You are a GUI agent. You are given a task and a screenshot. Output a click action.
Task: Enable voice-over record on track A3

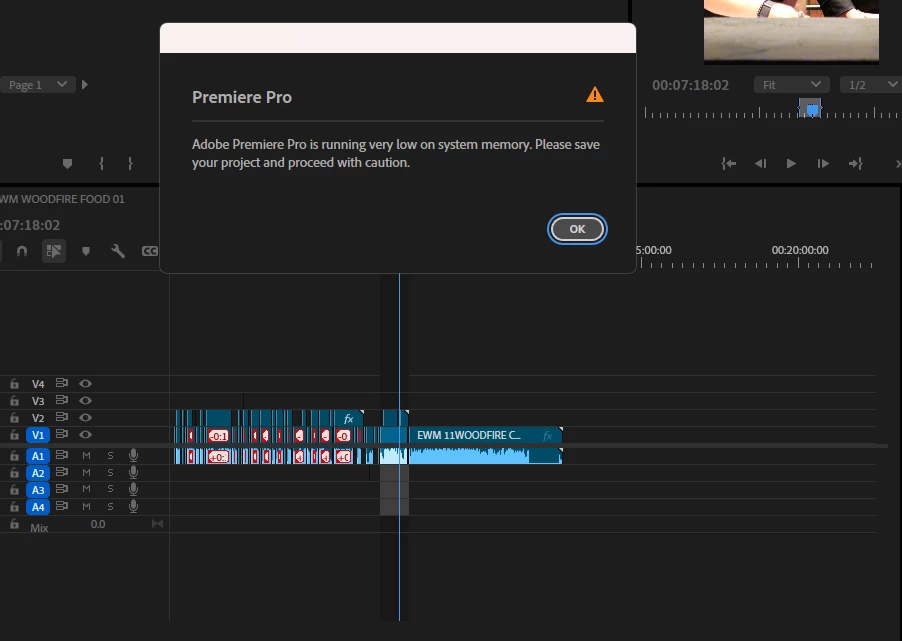click(133, 489)
